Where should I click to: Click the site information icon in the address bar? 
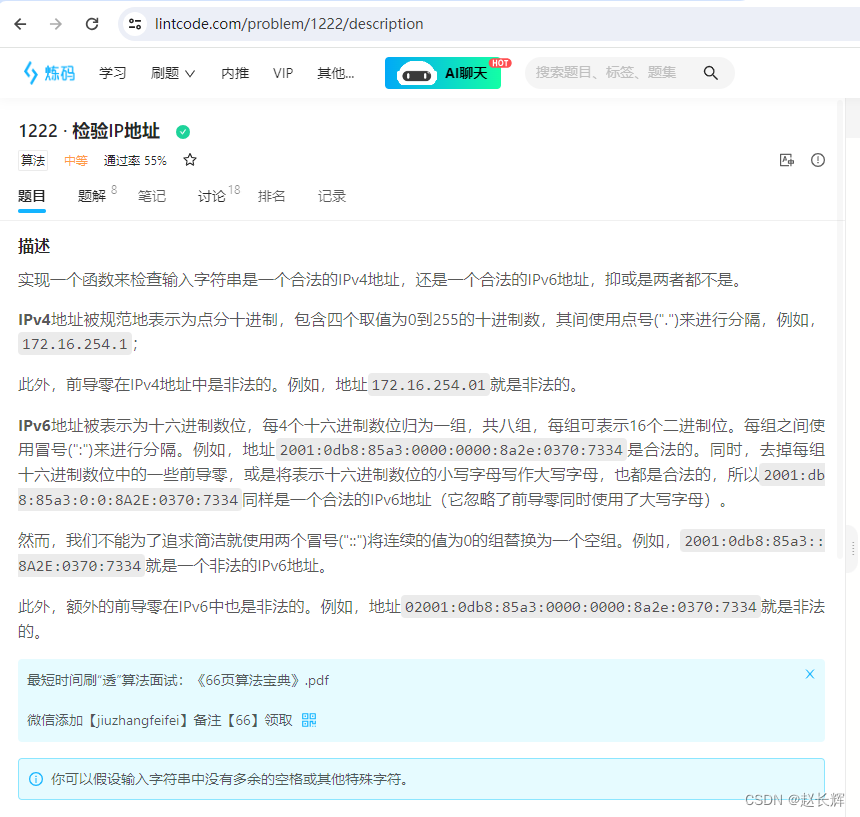click(134, 23)
